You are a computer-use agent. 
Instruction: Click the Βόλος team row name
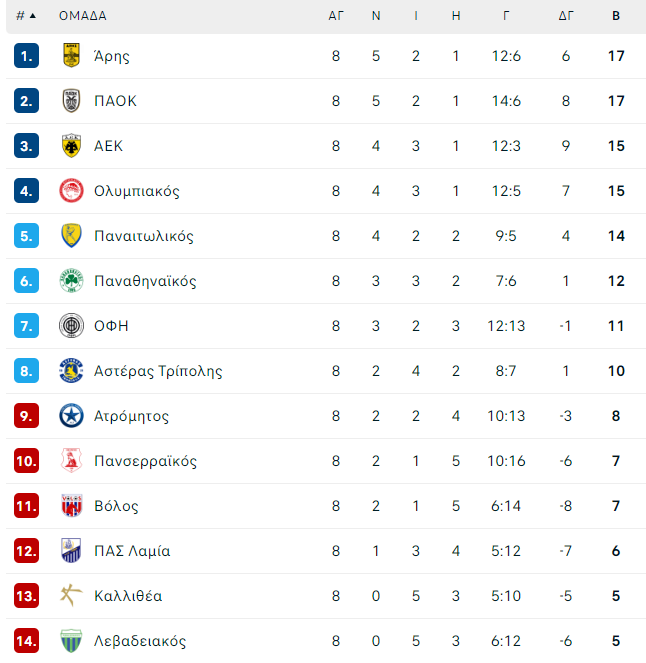coord(116,506)
